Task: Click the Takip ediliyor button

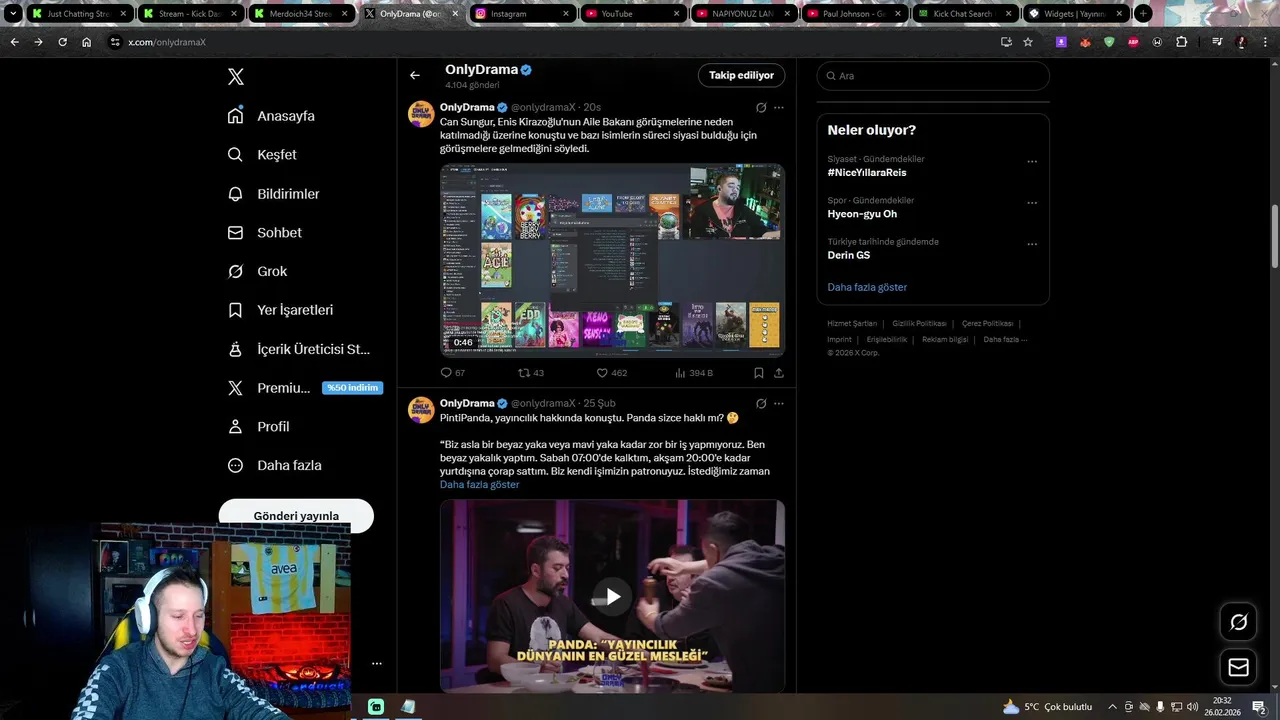Action: coord(741,75)
